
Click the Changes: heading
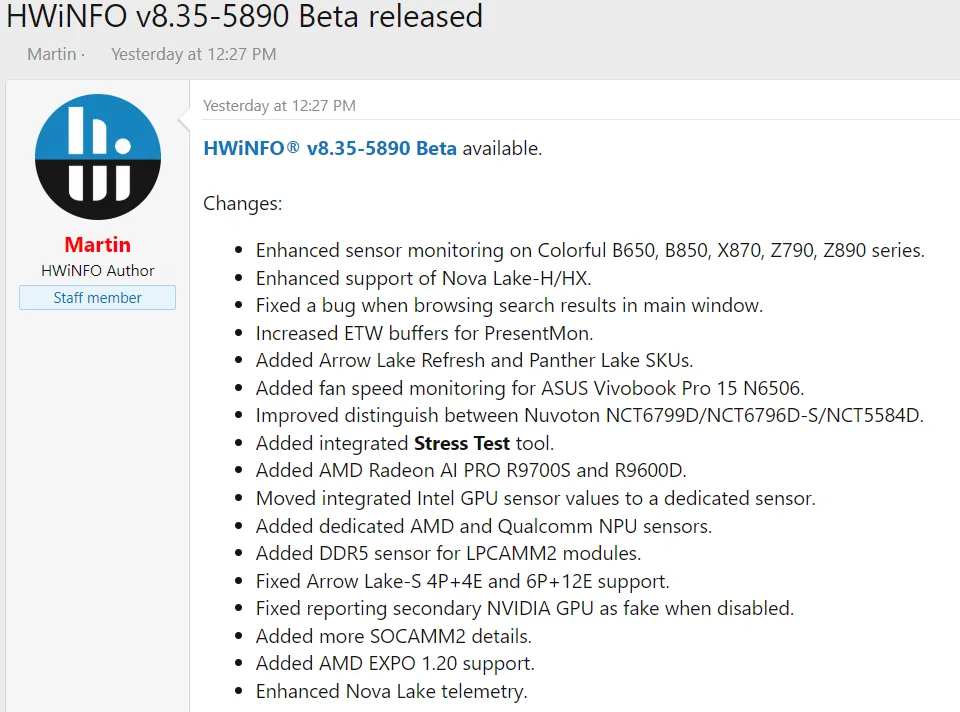[242, 203]
